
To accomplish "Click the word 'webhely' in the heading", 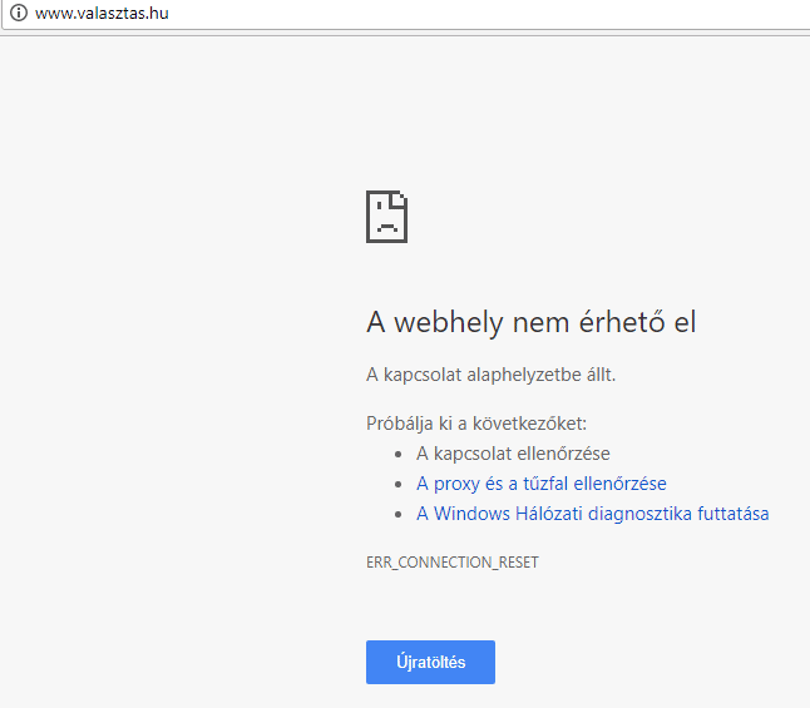I will coord(449,323).
